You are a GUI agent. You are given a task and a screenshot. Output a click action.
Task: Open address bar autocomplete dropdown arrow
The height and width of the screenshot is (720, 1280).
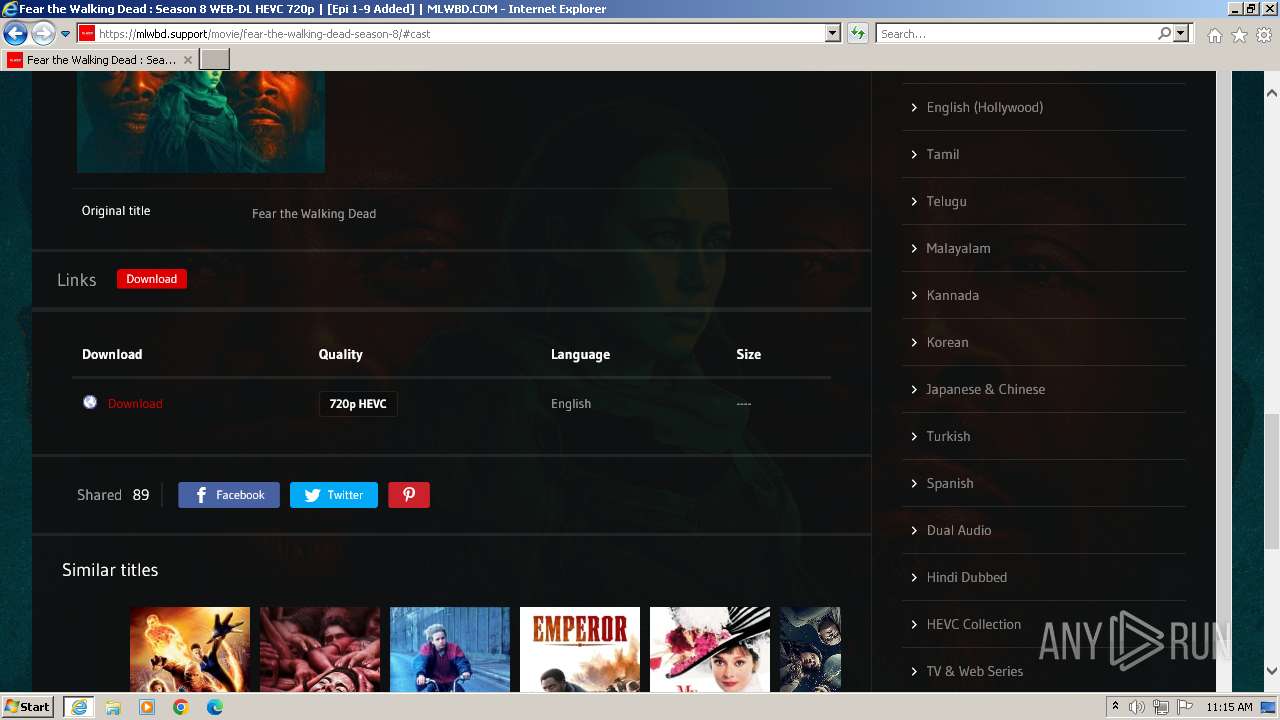[832, 33]
